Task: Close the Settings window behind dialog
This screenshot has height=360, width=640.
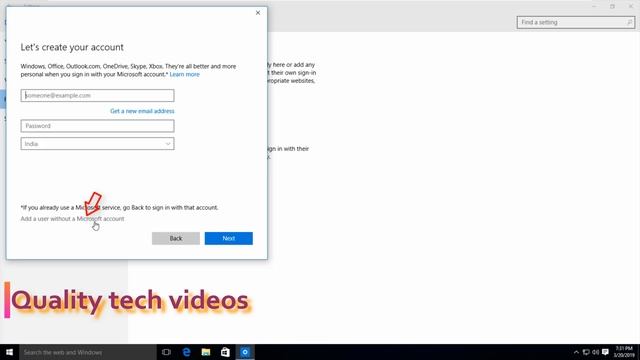Action: point(631,7)
